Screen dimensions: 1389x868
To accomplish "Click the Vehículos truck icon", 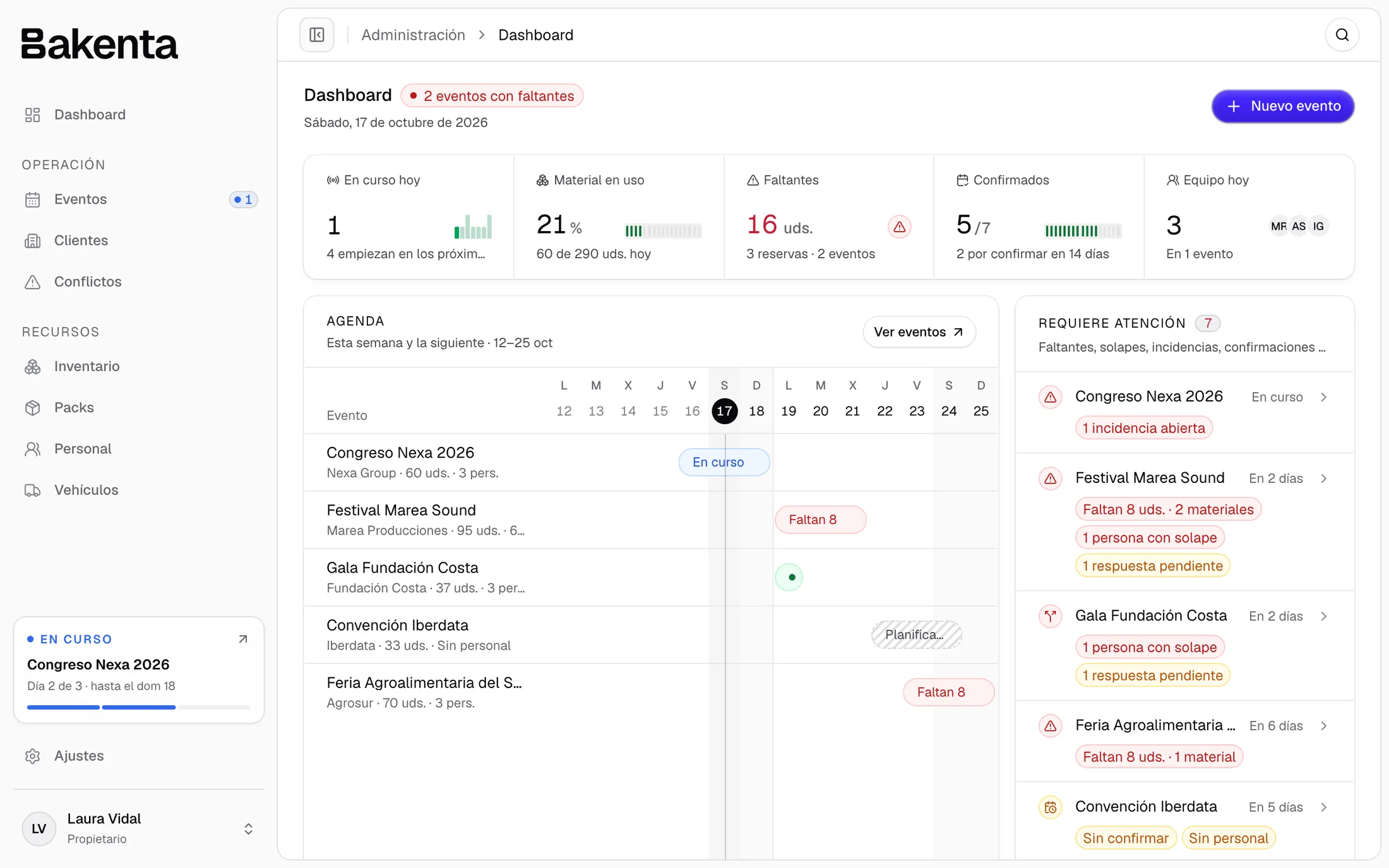I will (x=33, y=490).
